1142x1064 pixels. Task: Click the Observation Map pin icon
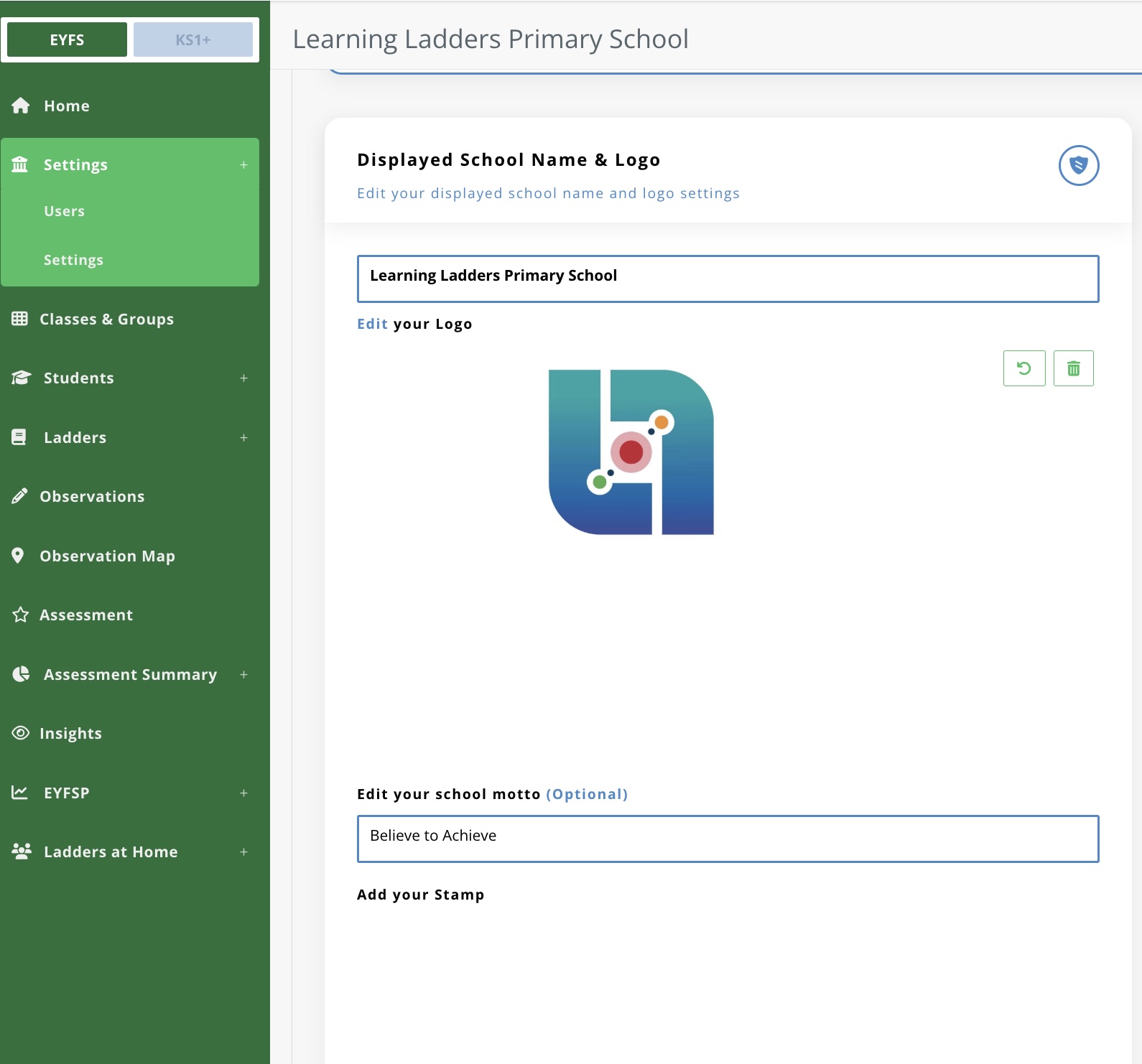click(x=18, y=556)
